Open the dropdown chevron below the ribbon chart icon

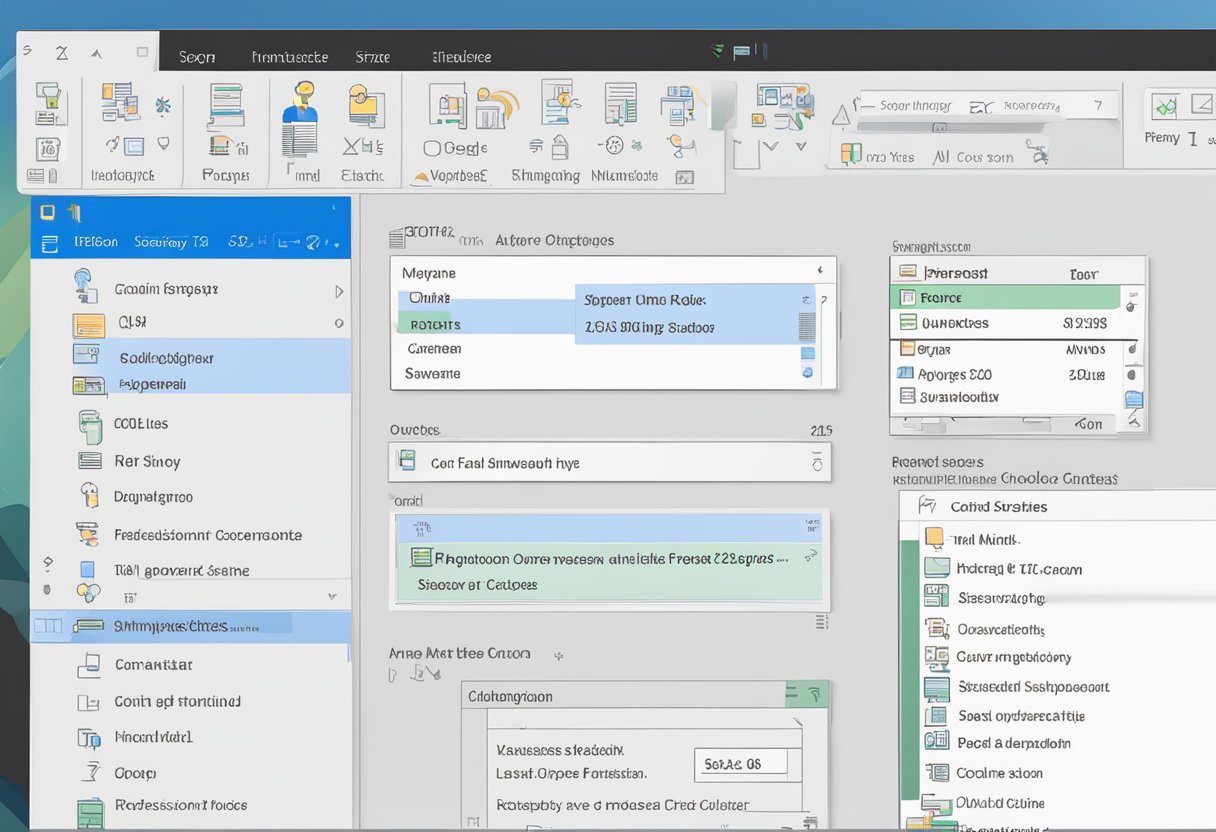pos(770,147)
